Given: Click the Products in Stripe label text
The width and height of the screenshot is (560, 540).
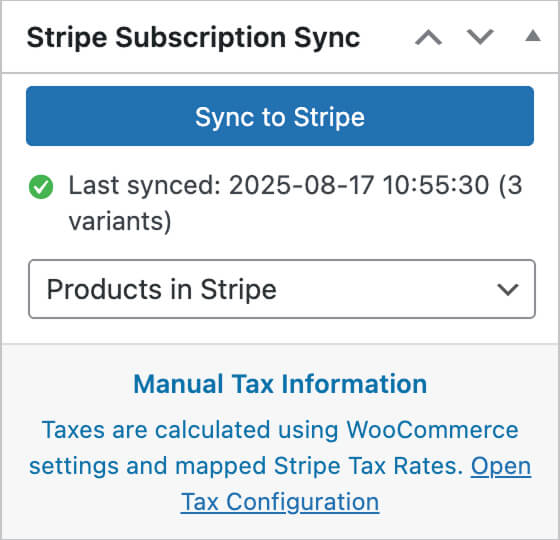Looking at the screenshot, I should pyautogui.click(x=161, y=289).
